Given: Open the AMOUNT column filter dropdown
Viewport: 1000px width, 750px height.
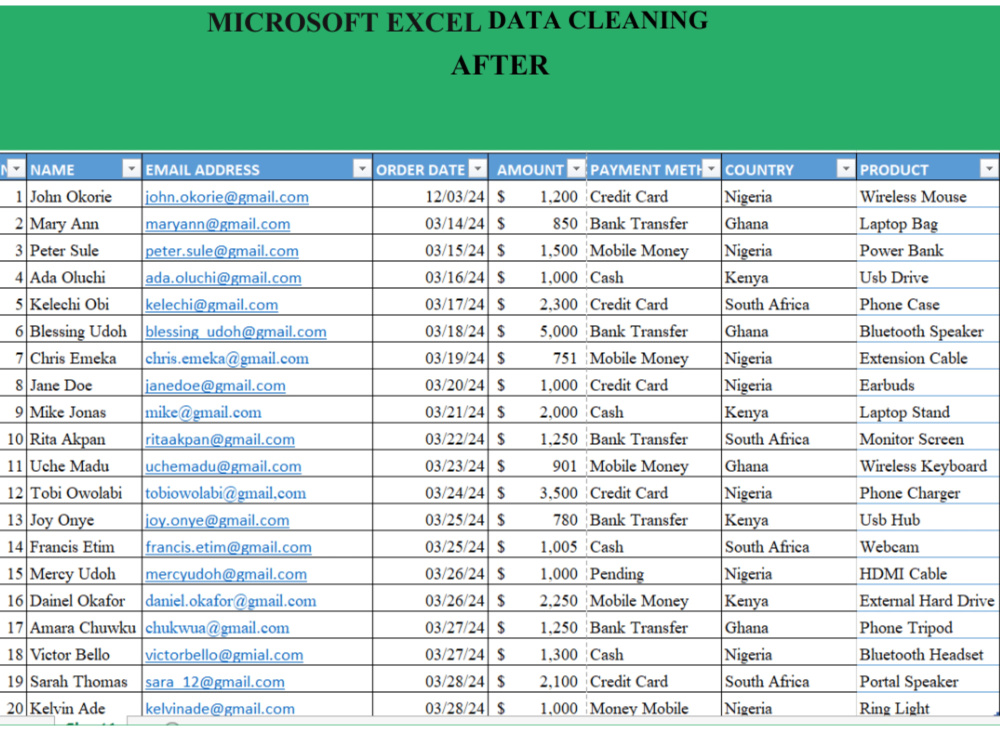Looking at the screenshot, I should [x=577, y=169].
